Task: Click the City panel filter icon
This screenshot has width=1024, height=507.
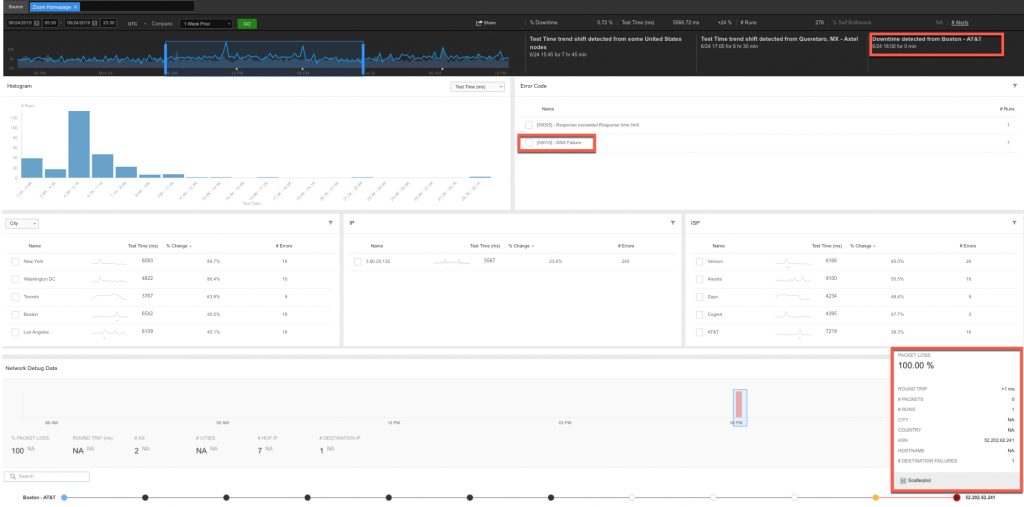Action: click(x=330, y=223)
